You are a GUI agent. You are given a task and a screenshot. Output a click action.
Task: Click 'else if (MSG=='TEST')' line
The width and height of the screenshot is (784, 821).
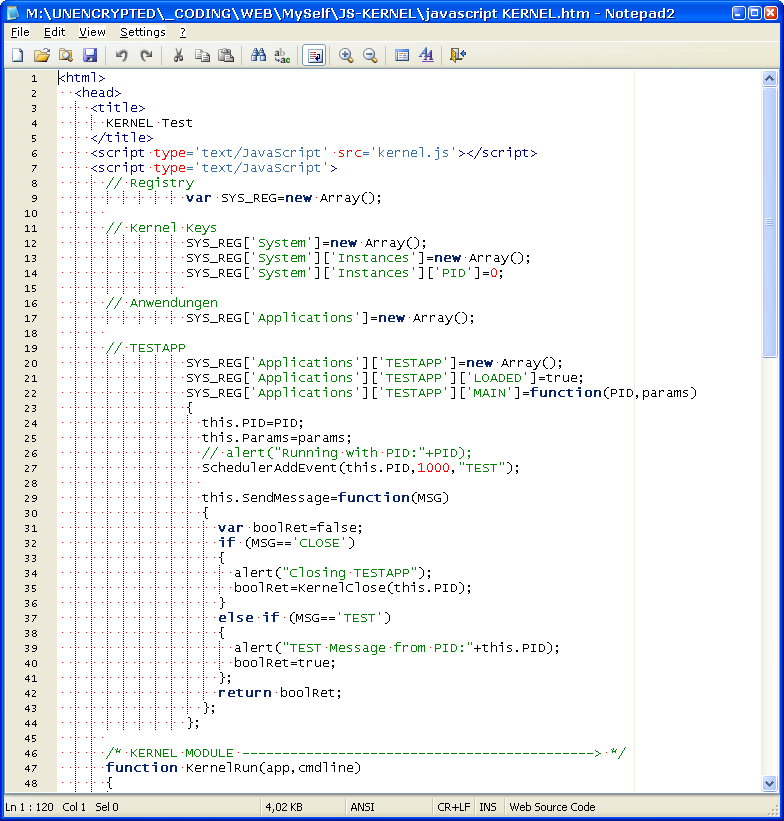304,618
